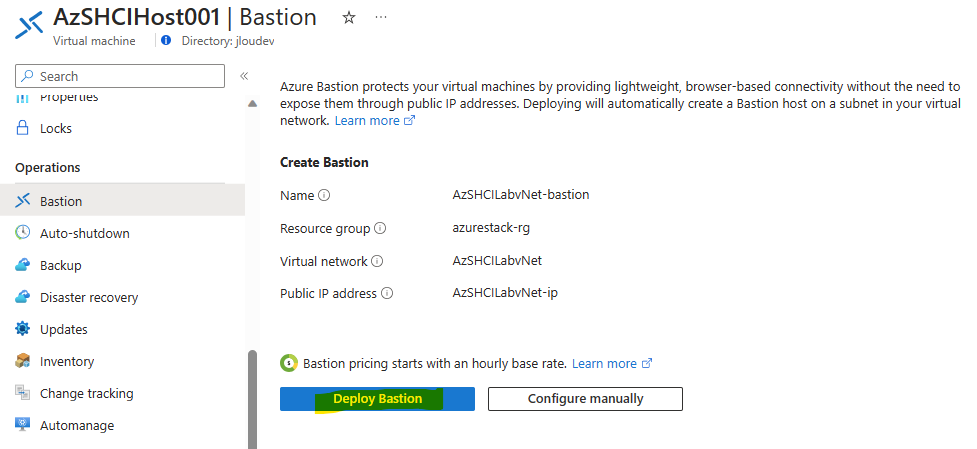This screenshot has height=449, width=977.
Task: Click the azurestack-rg resource group value
Action: pos(491,228)
